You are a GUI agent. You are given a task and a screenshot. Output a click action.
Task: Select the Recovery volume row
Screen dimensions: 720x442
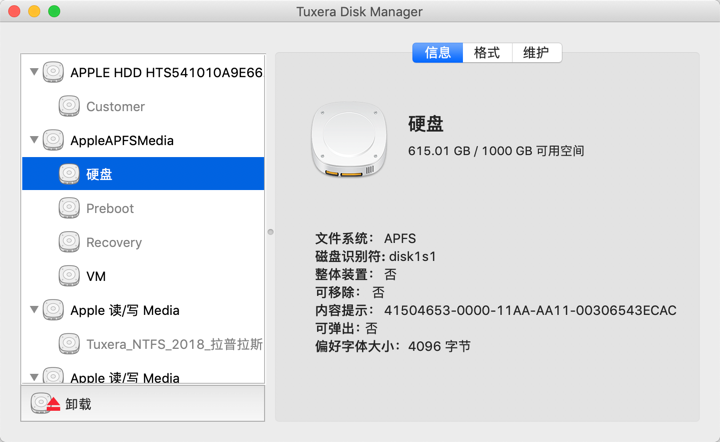(x=143, y=242)
